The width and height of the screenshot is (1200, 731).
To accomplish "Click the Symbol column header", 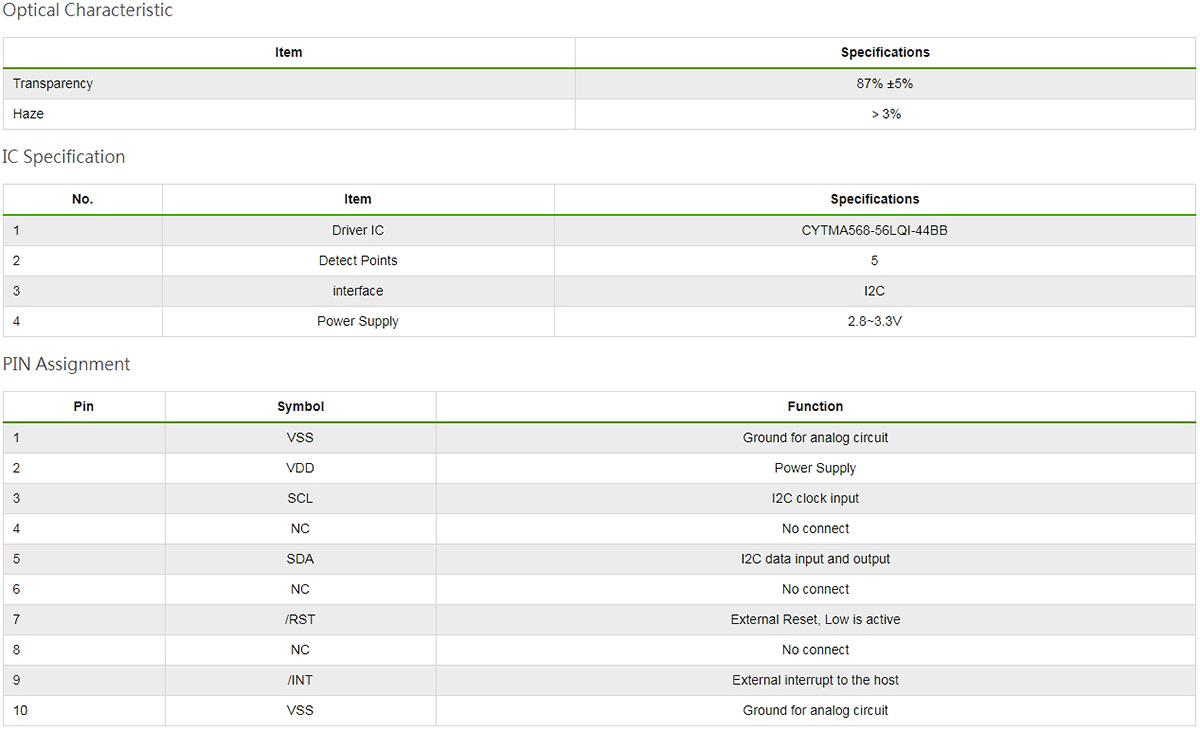I will 300,407.
